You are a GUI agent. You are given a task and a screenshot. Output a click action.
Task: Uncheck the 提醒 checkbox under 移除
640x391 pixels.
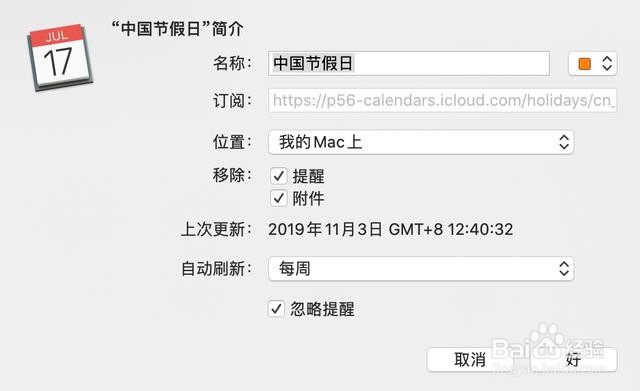pyautogui.click(x=279, y=176)
